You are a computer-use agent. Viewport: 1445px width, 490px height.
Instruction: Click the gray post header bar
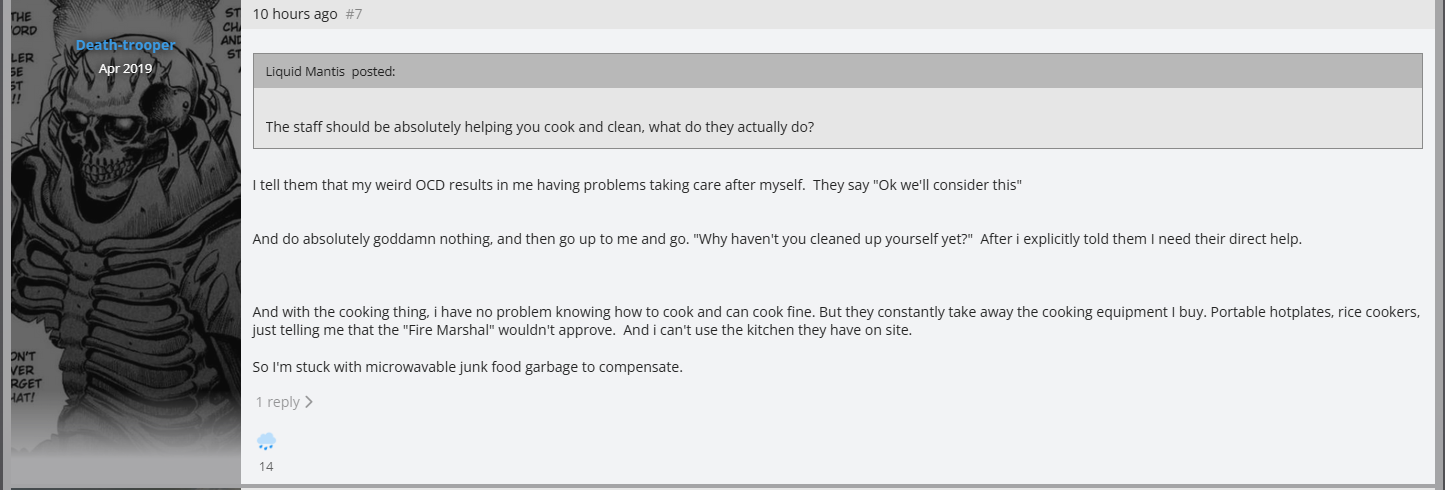pyautogui.click(x=838, y=14)
